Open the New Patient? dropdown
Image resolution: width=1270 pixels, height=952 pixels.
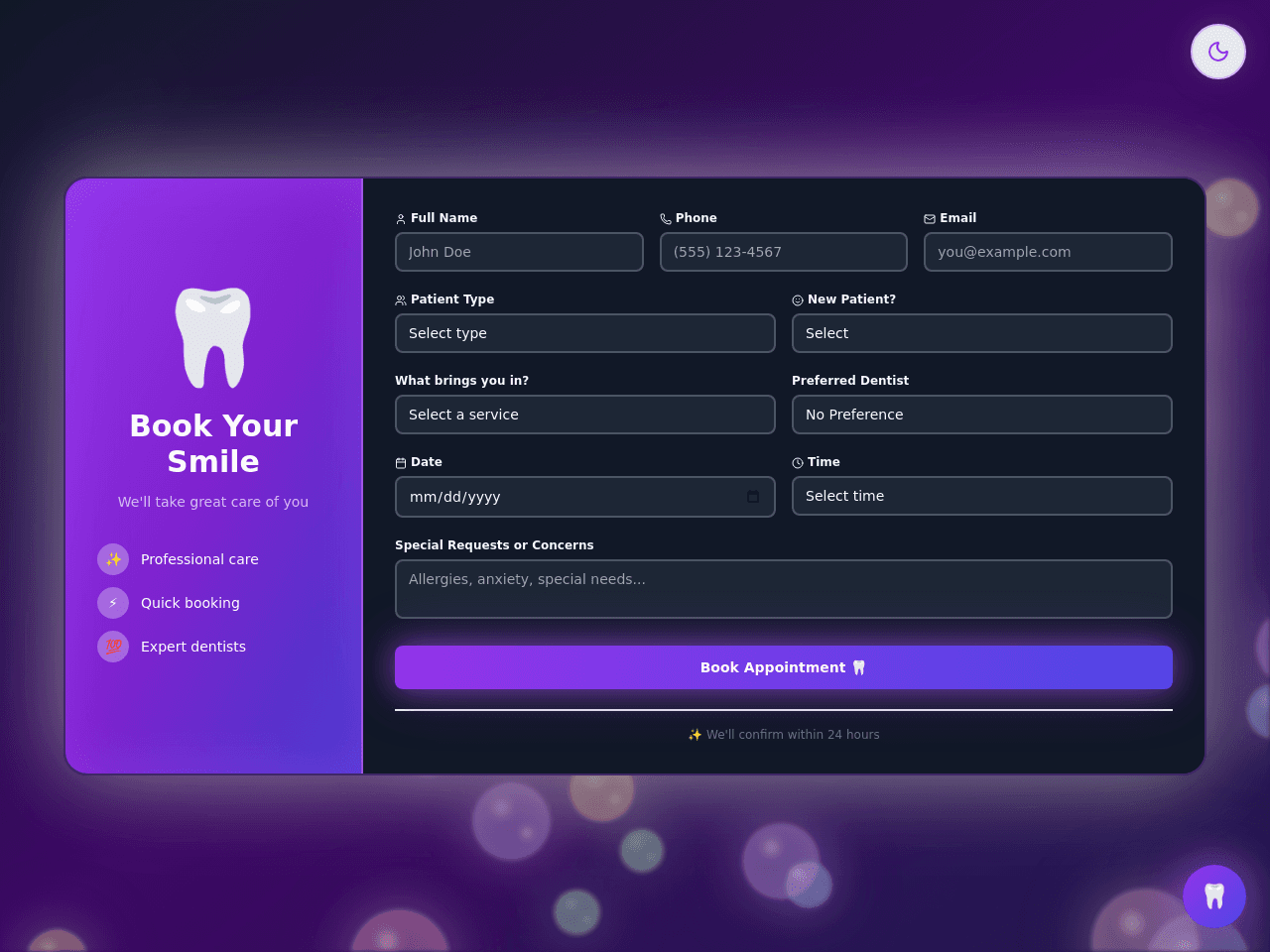click(x=982, y=333)
